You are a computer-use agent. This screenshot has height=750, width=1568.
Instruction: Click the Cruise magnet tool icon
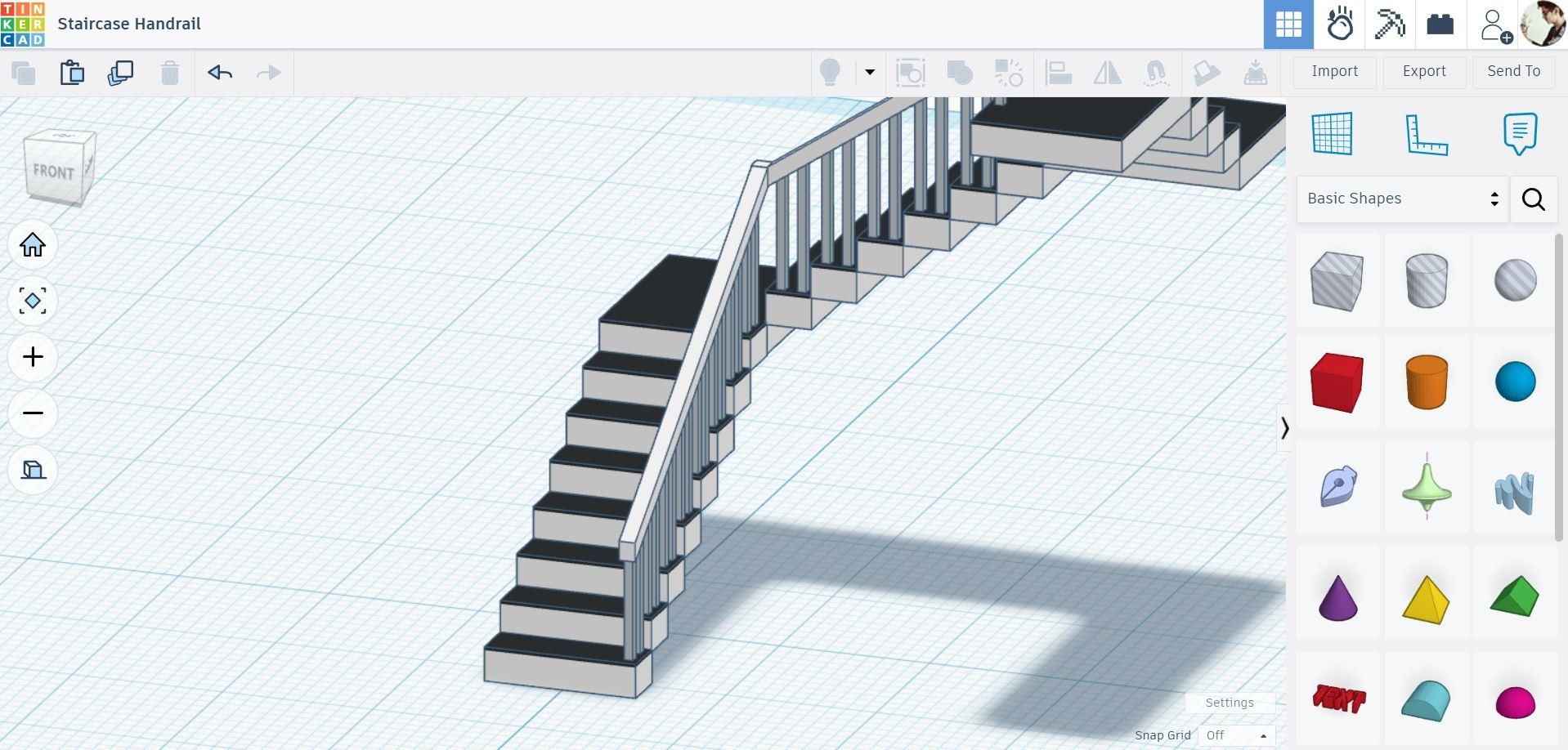click(x=1156, y=73)
